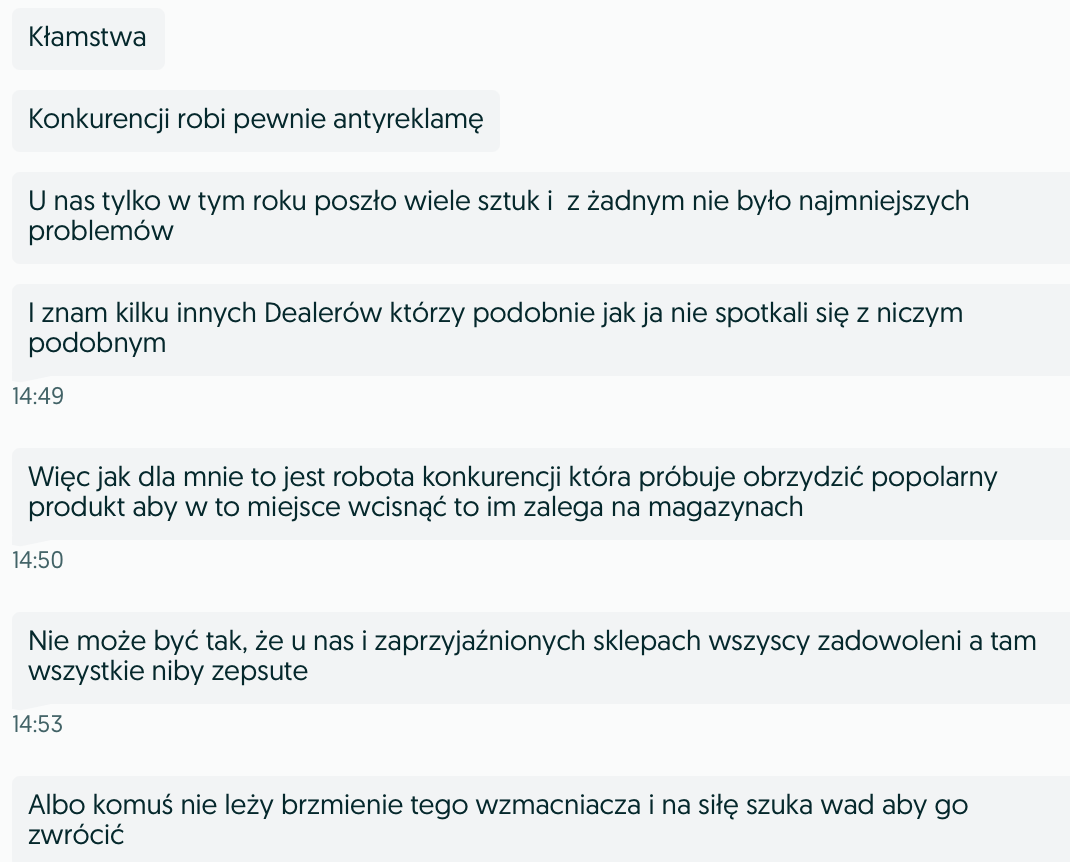The width and height of the screenshot is (1070, 862).
Task: Click the 14:49 timestamp
Action: point(38,396)
